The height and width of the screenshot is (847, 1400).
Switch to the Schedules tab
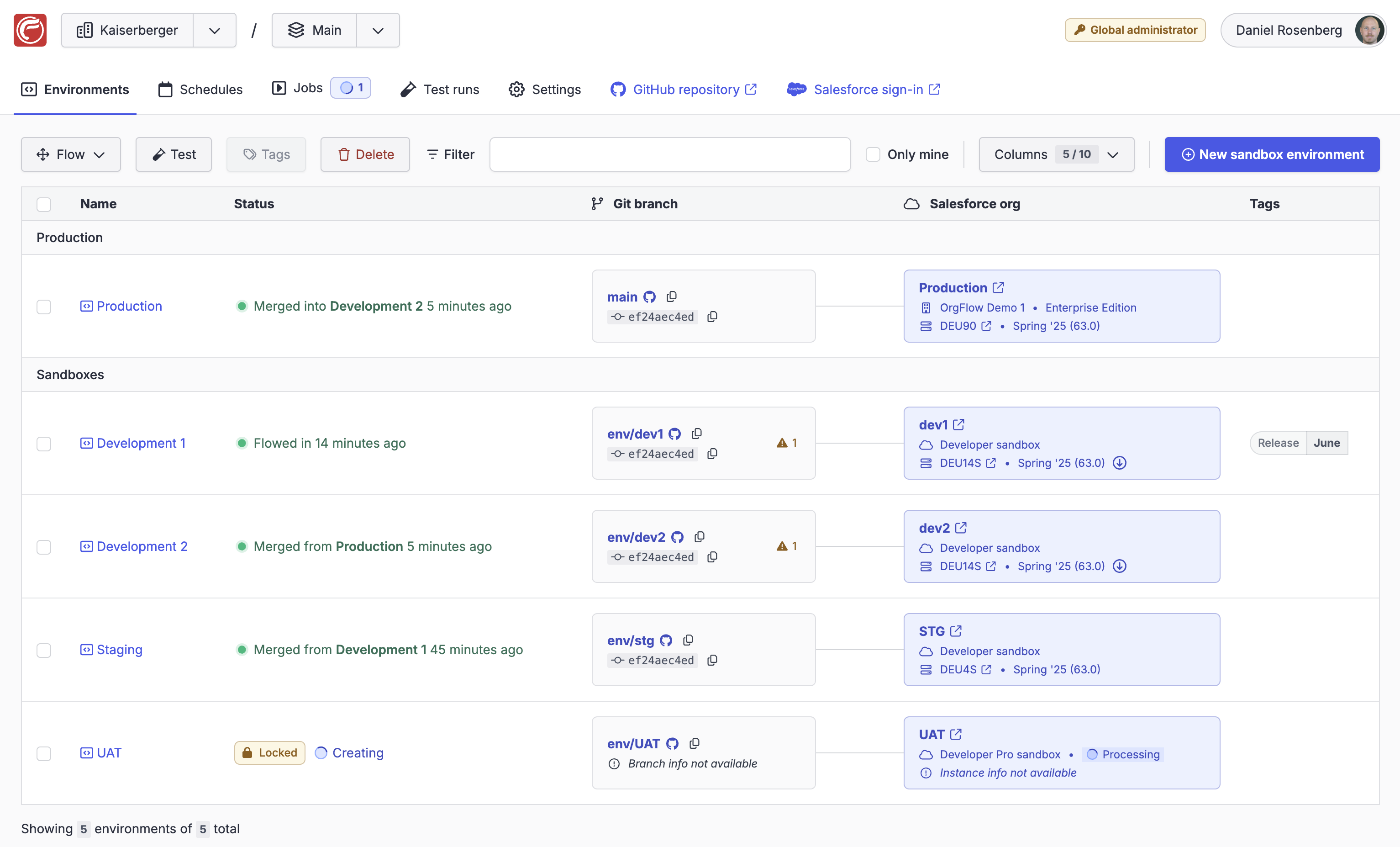pos(200,89)
